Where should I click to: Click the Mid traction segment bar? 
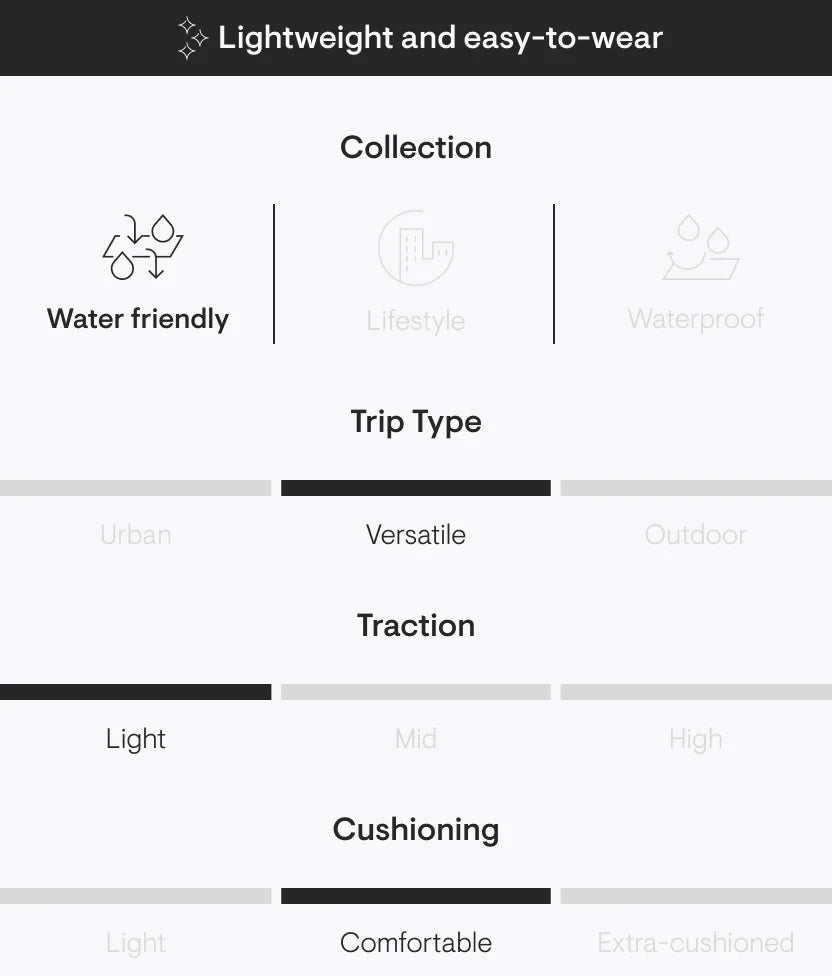(416, 692)
